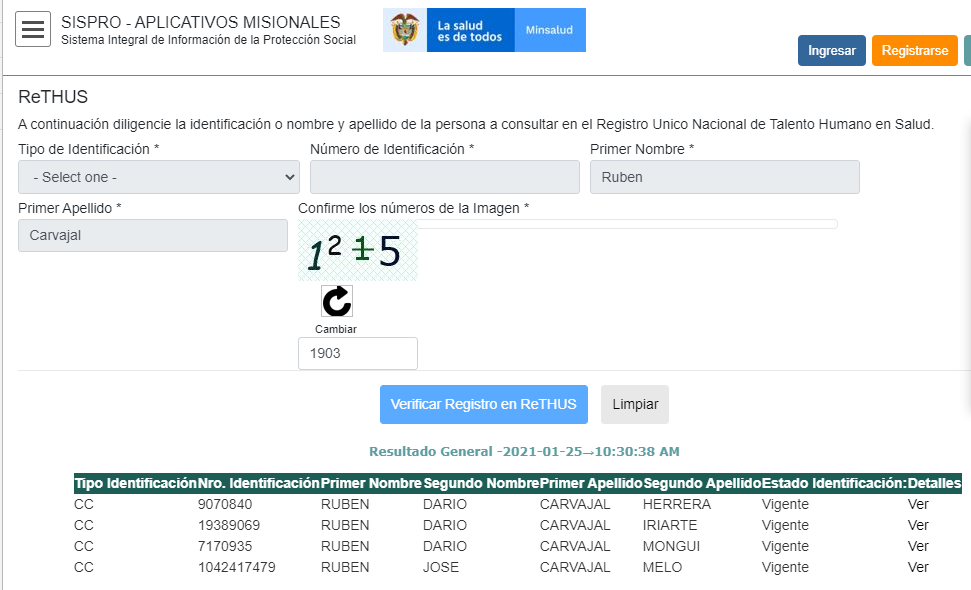
Task: Click the Registrarse button
Action: click(915, 51)
